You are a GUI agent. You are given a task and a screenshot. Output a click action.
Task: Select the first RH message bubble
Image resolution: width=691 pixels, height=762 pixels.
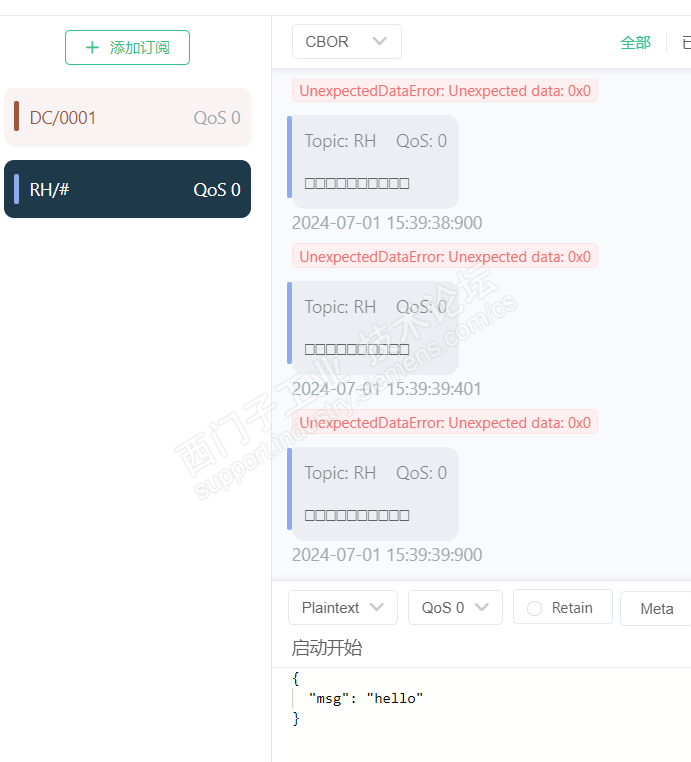click(x=375, y=162)
